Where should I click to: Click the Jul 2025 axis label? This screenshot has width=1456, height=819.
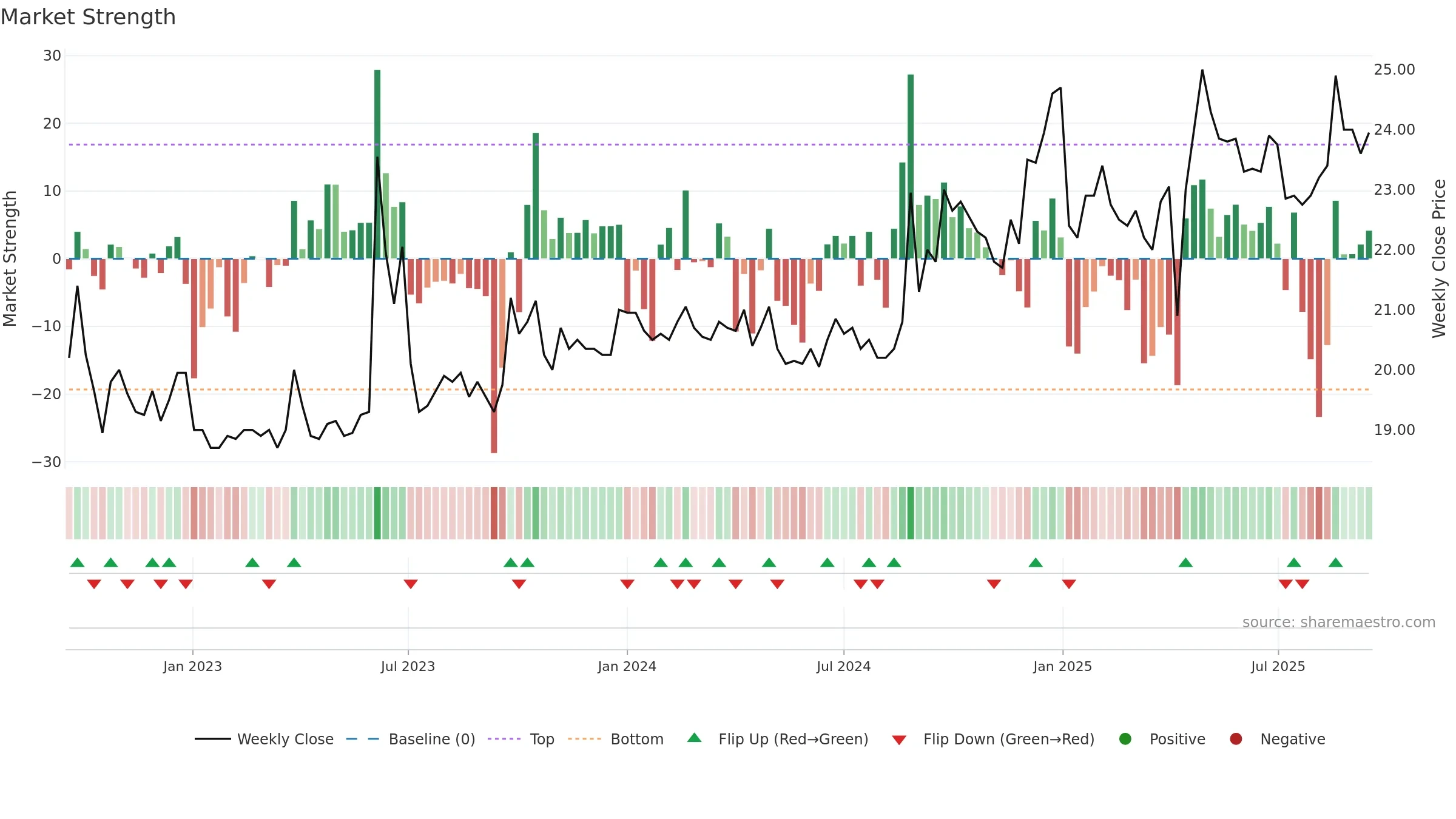(1278, 667)
